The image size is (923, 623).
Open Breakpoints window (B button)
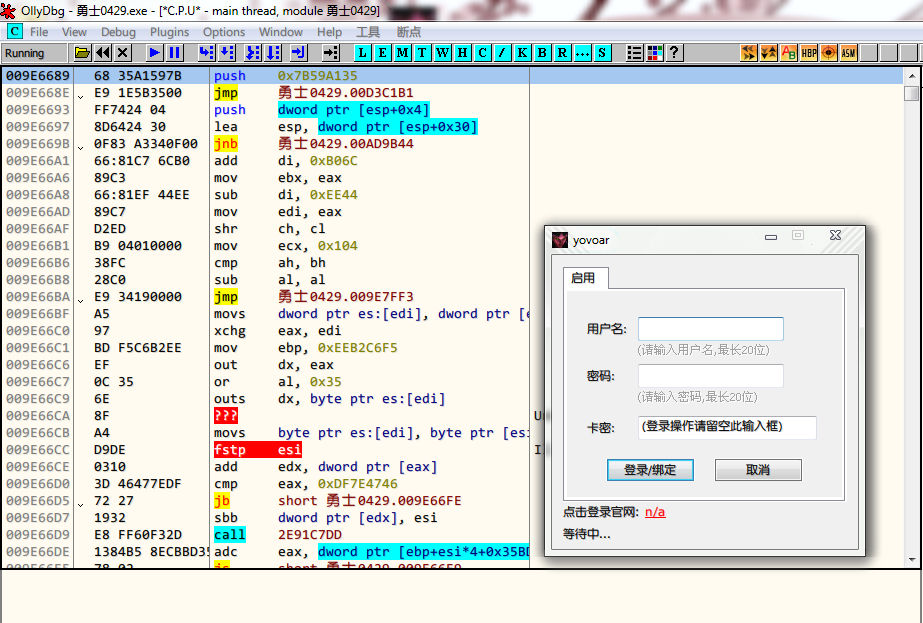tap(542, 53)
